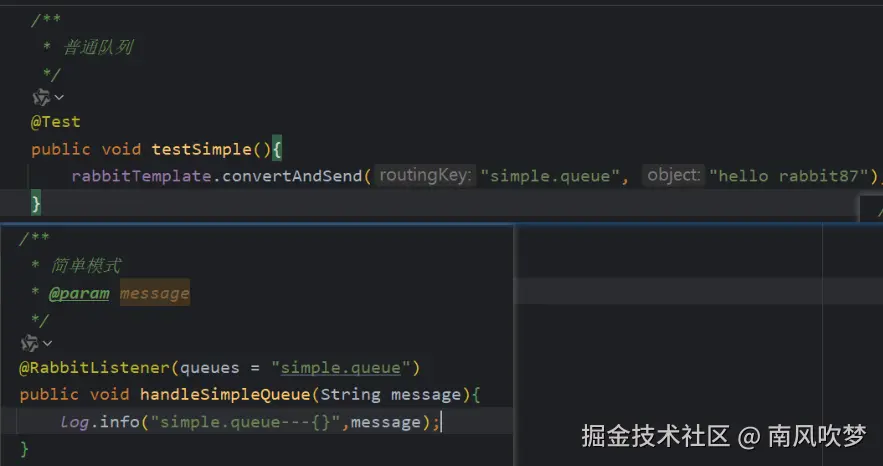Viewport: 883px width, 466px height.
Task: Click the highlighted opening brace after testSimple()
Action: 277,149
